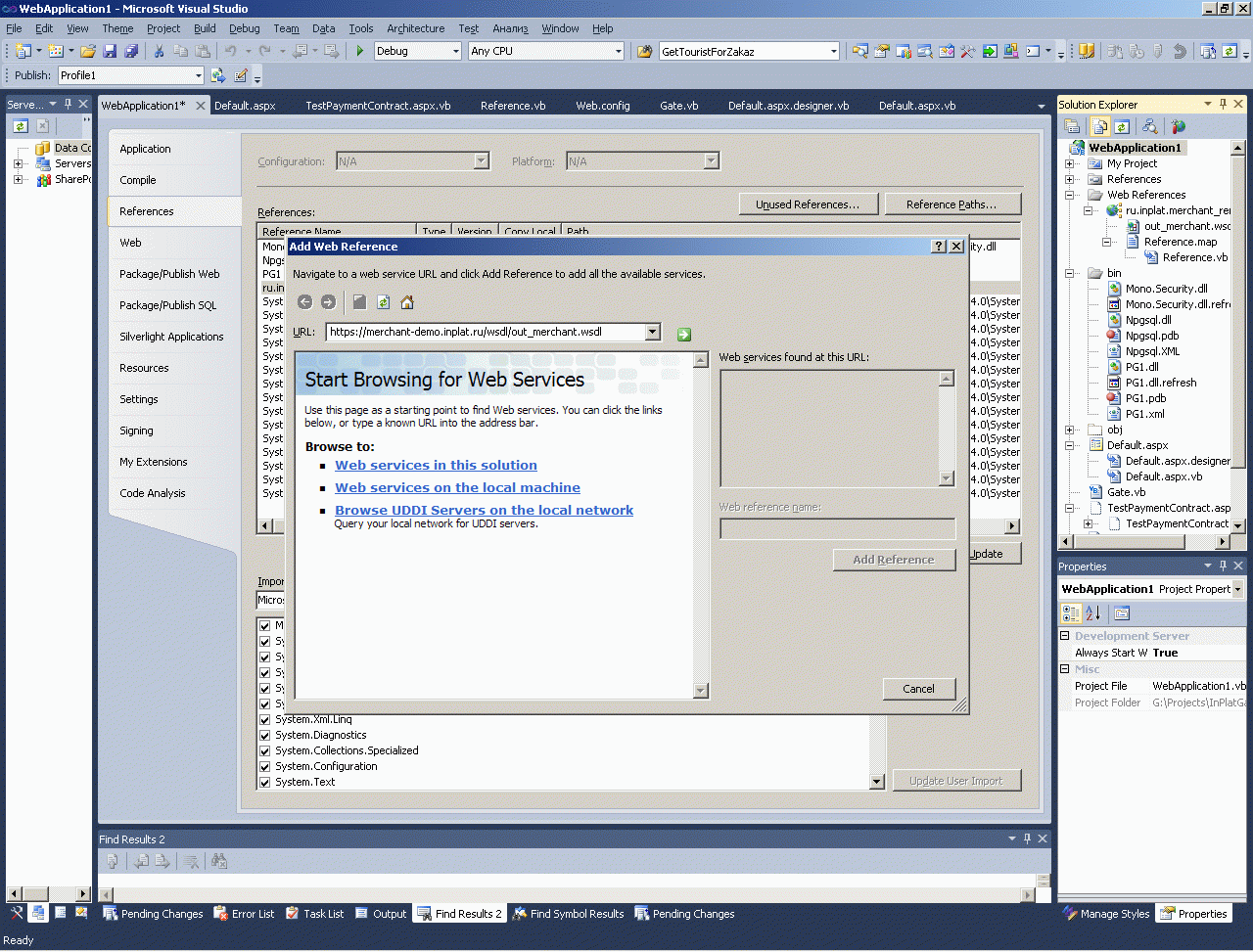Open Web services in this solution link

[436, 465]
